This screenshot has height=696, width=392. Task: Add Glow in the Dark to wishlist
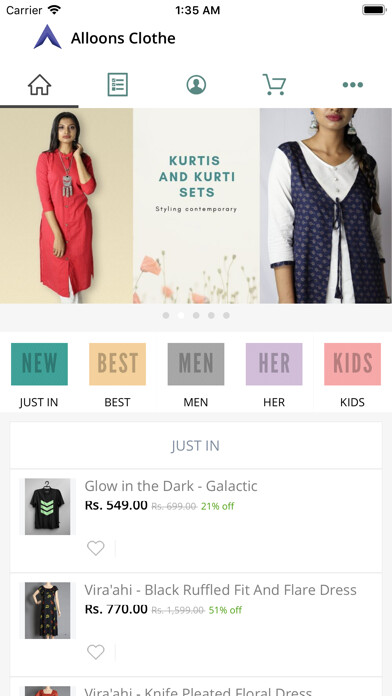[x=95, y=548]
